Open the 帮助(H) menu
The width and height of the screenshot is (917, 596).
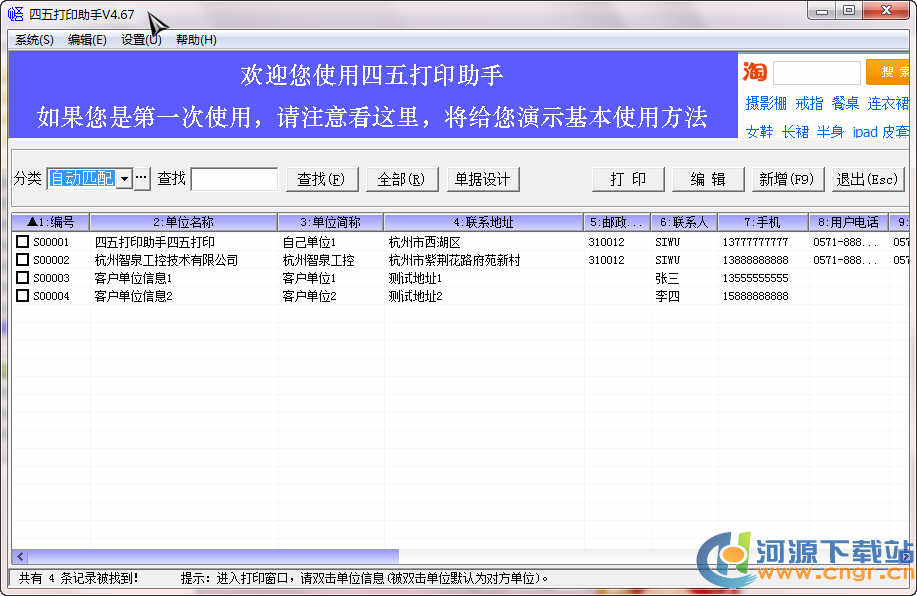pyautogui.click(x=196, y=40)
